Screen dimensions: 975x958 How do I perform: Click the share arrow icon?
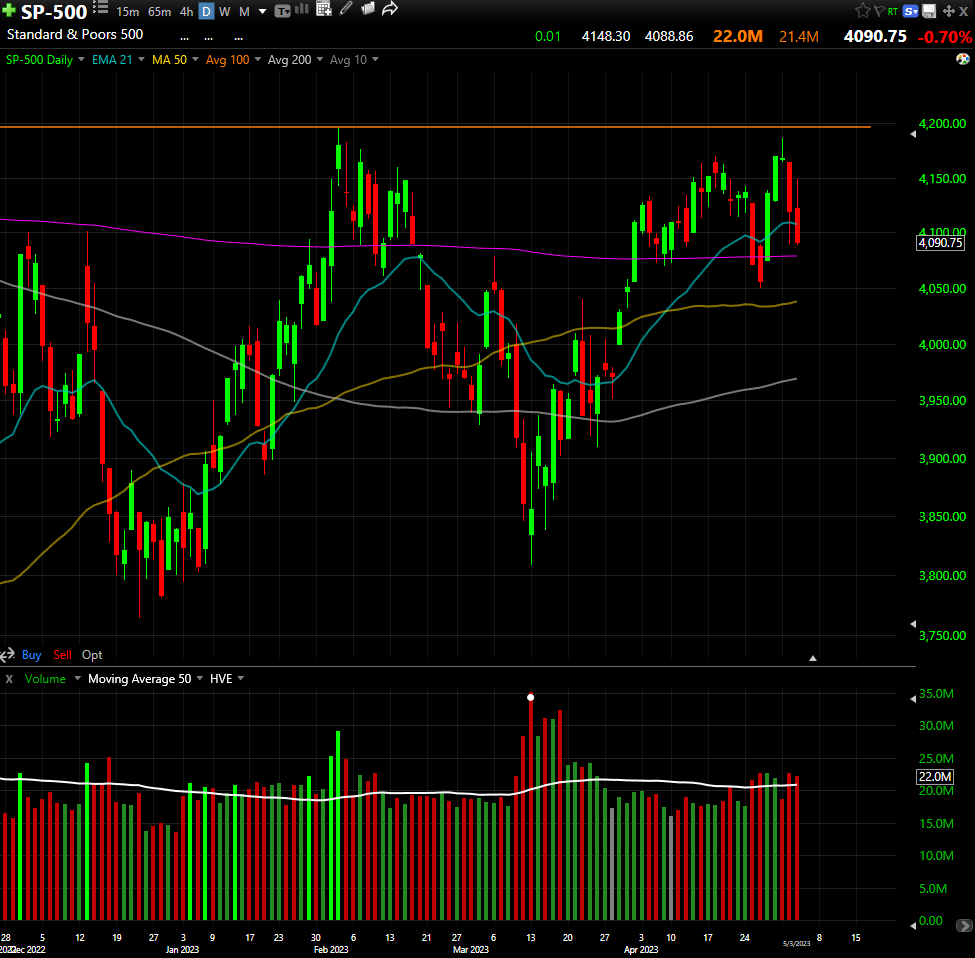[x=390, y=9]
